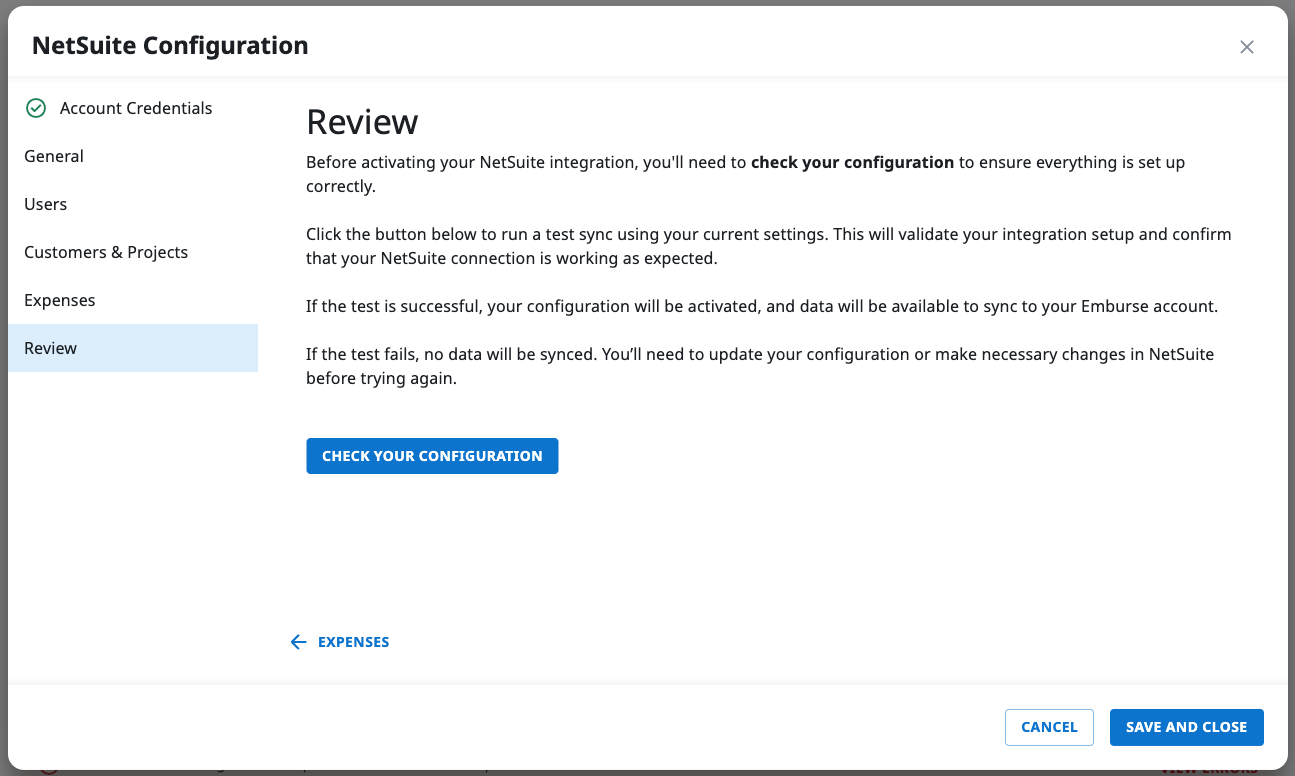
Task: Click the back arrow icon before Expenses
Action: coord(298,642)
